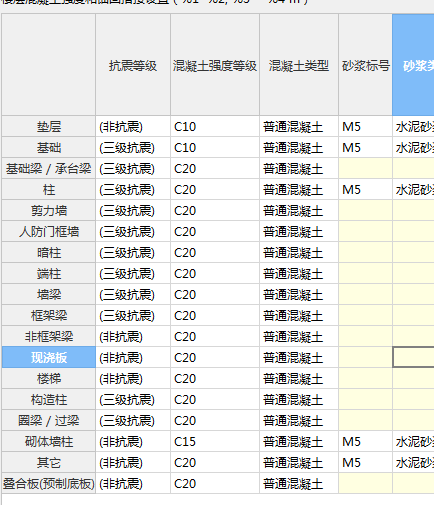
Task: Click the 非框架梁 抗震等级 cell
Action: point(133,336)
